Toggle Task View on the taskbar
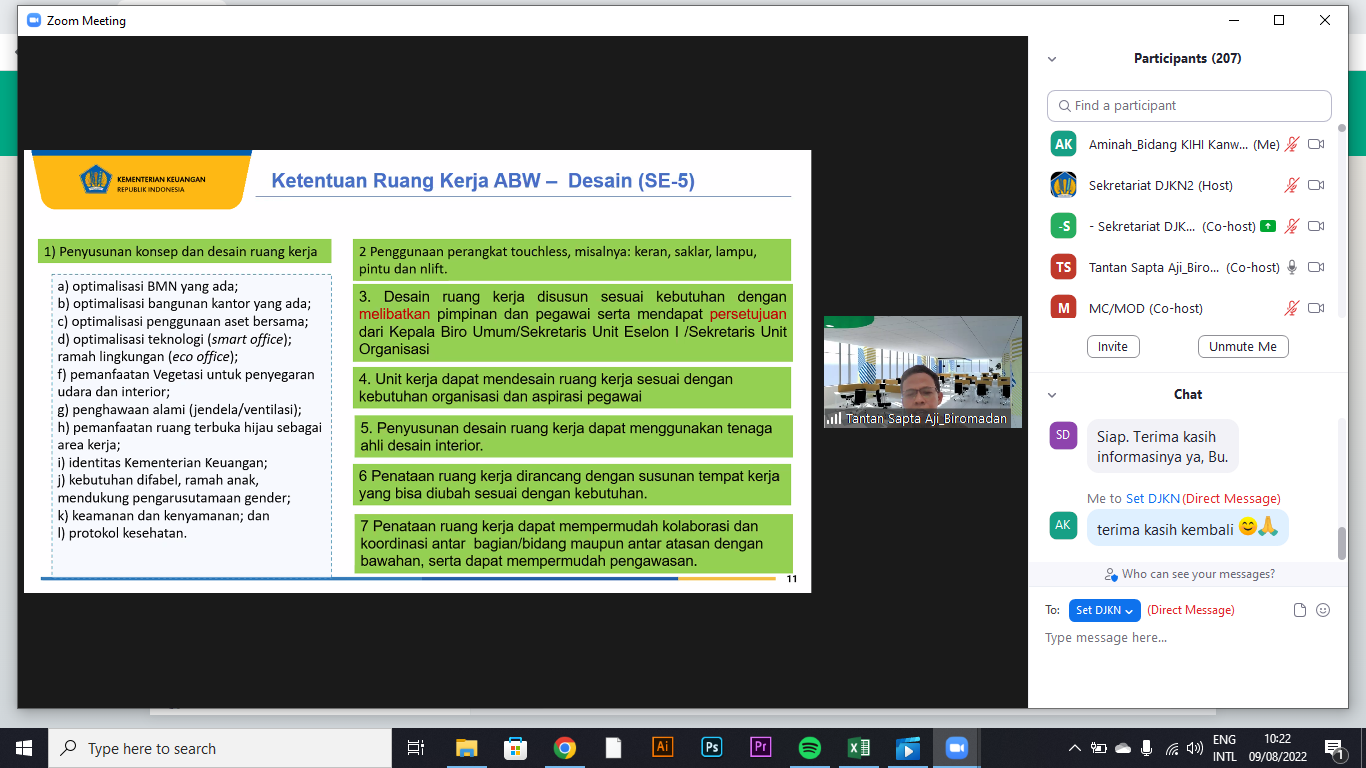The width and height of the screenshot is (1366, 768). (416, 748)
